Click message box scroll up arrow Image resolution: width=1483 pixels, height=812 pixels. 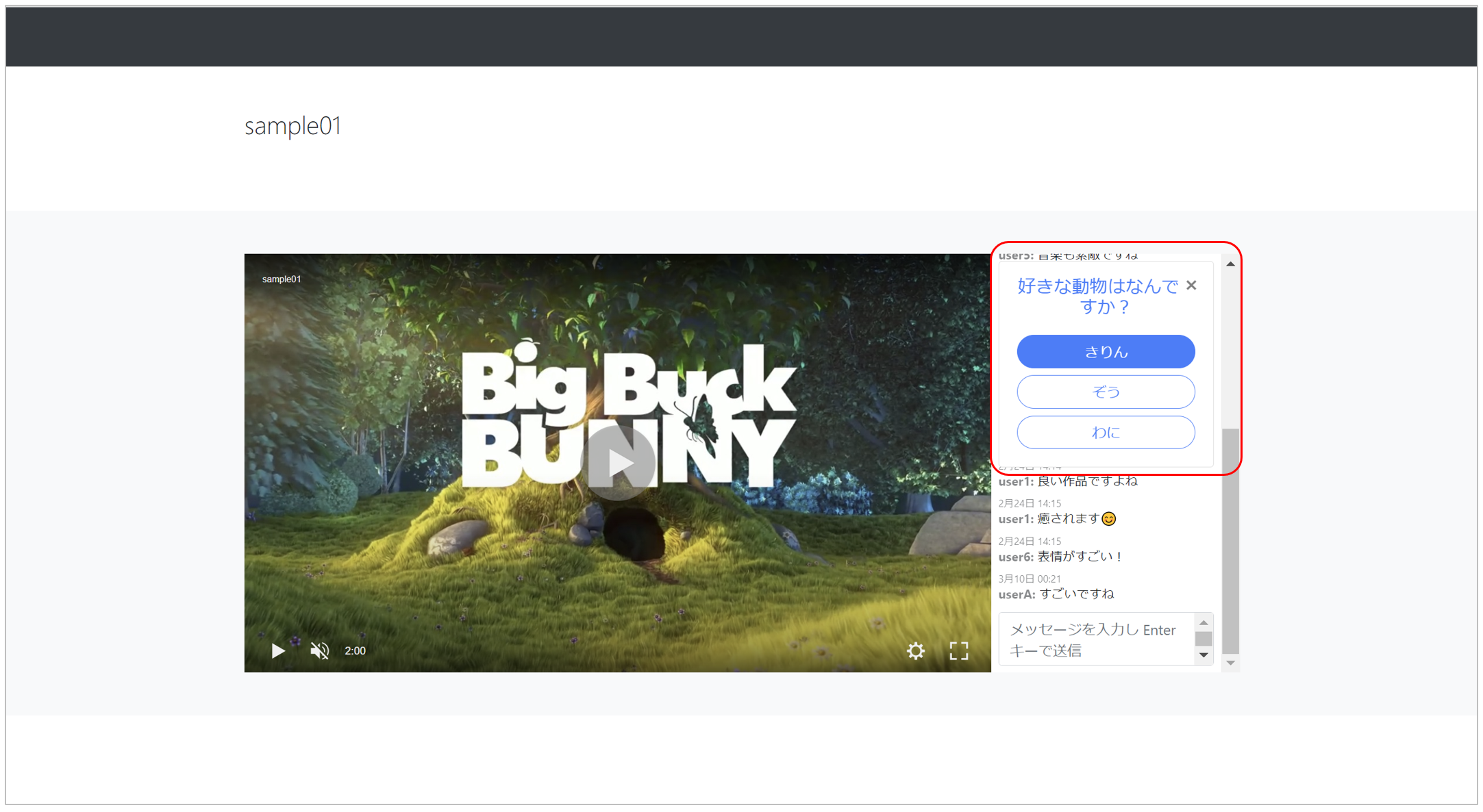point(1204,622)
